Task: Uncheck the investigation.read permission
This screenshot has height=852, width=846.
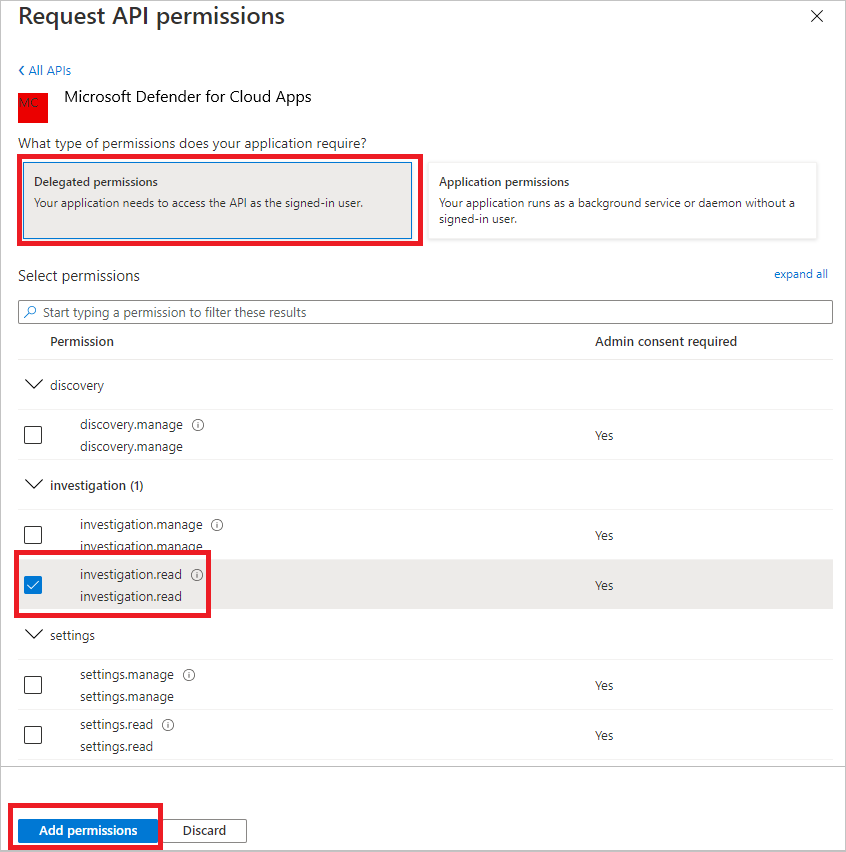Action: click(x=33, y=585)
